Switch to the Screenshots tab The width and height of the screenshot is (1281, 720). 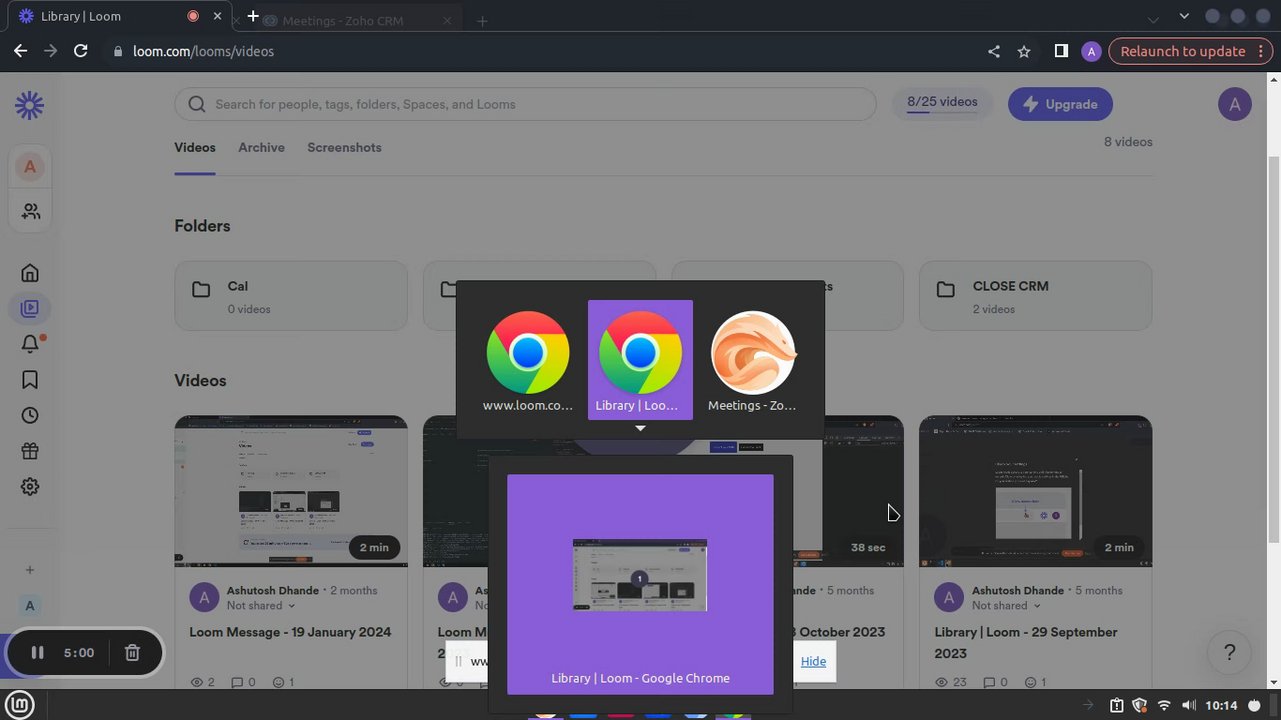pyautogui.click(x=344, y=147)
